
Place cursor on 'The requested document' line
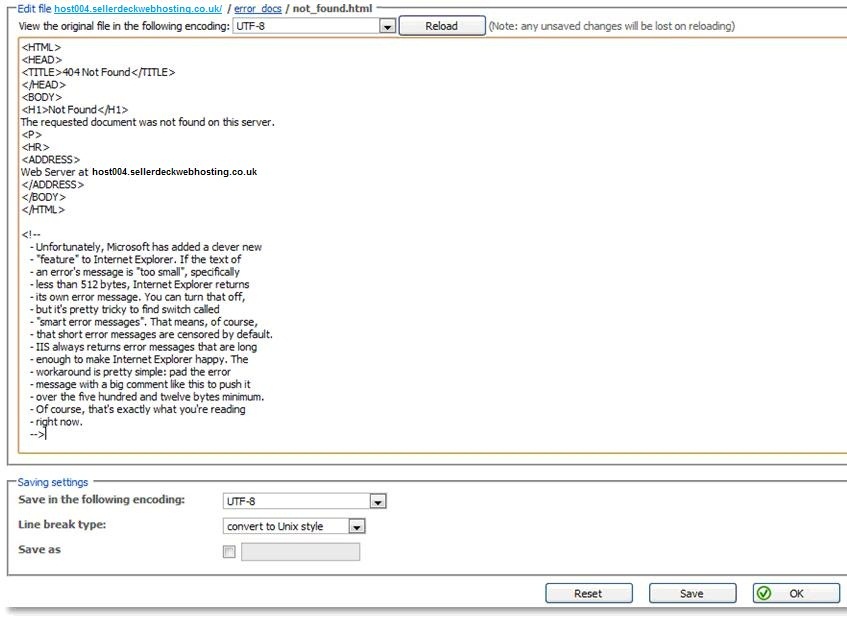coord(147,122)
